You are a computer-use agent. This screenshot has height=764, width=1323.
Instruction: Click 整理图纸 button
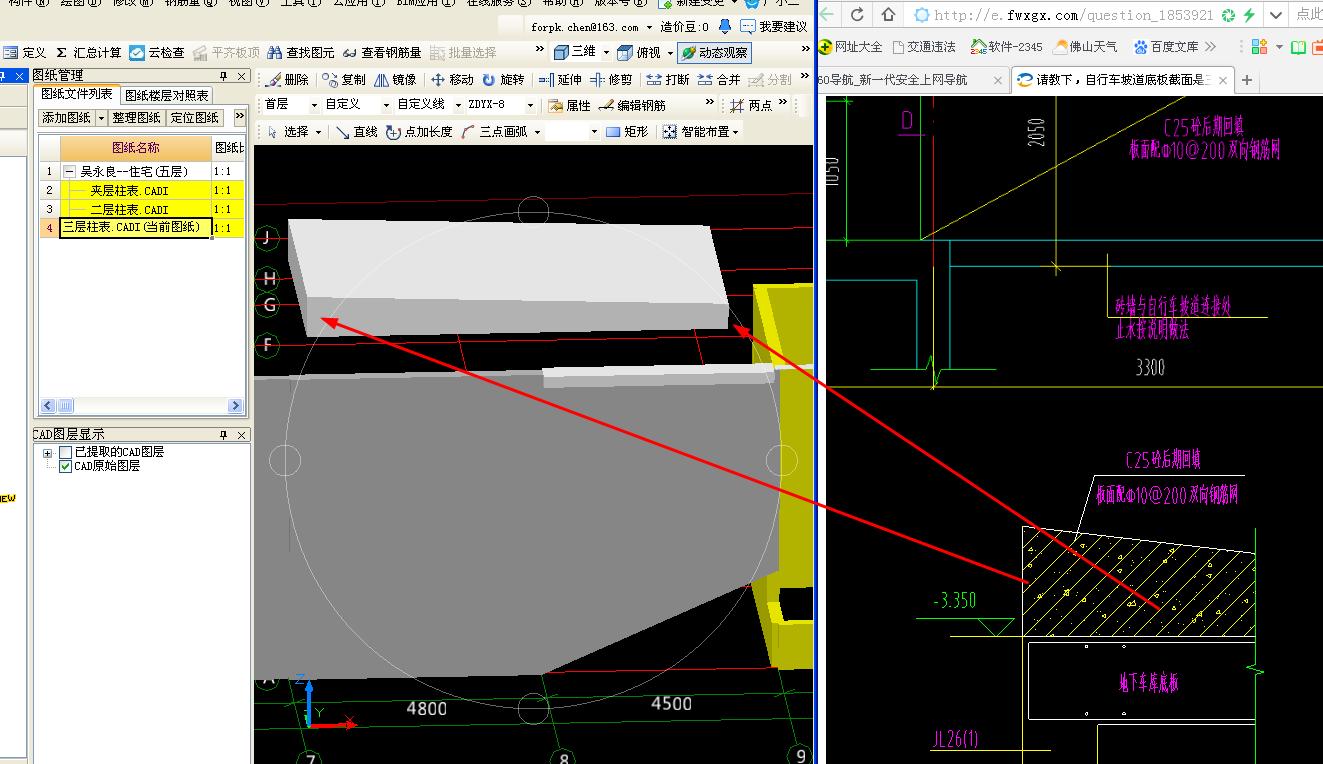pos(136,118)
